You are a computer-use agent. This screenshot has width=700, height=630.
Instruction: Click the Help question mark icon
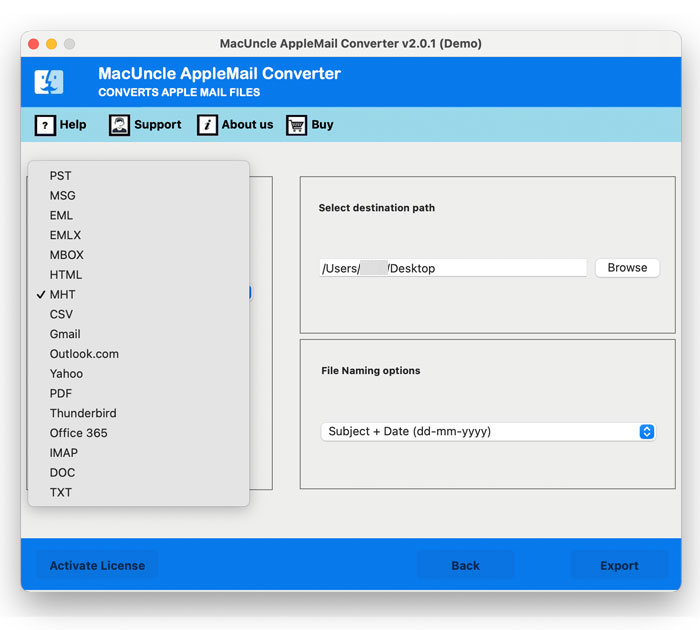coord(45,125)
